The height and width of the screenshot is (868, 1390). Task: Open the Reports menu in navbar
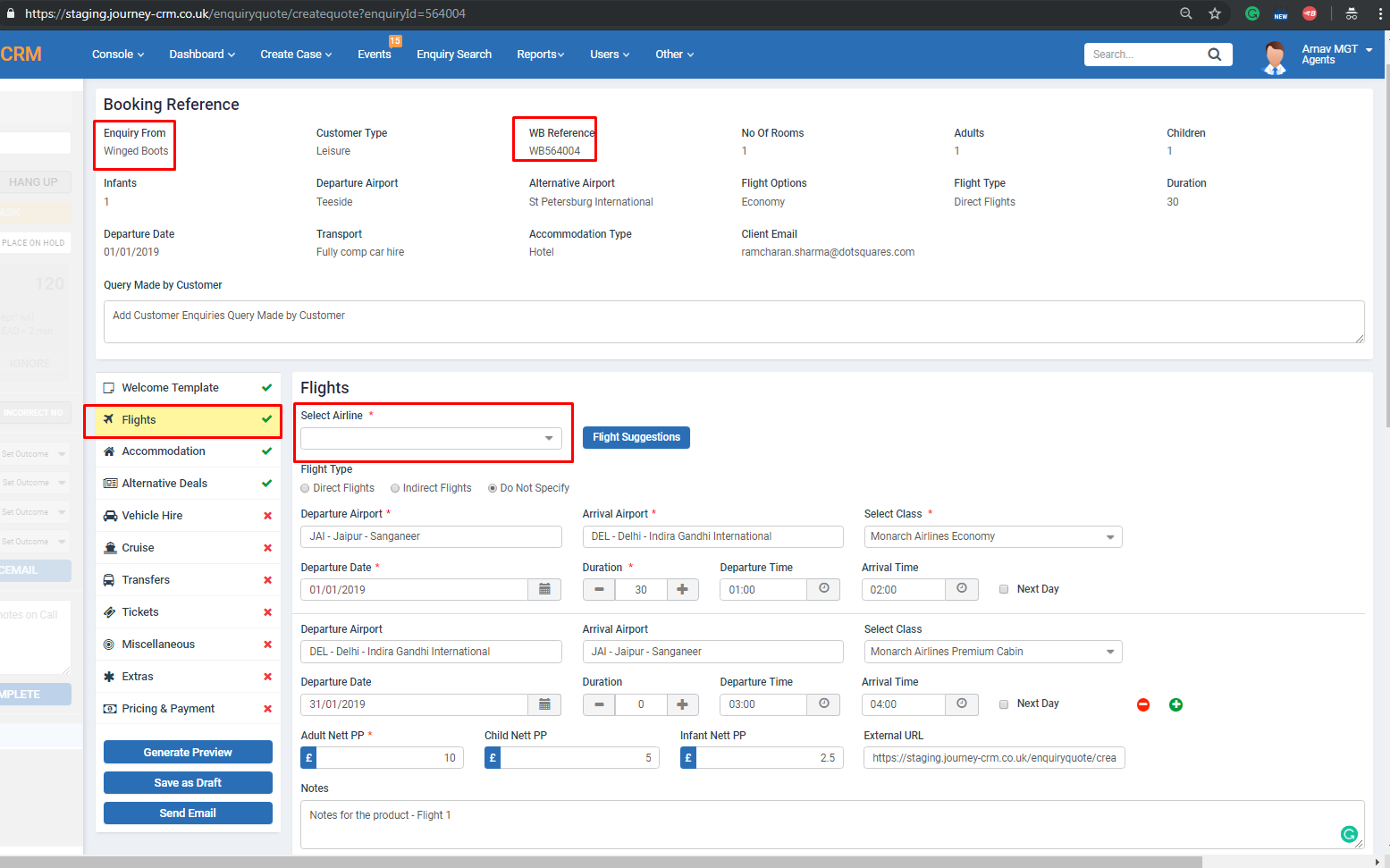coord(540,55)
